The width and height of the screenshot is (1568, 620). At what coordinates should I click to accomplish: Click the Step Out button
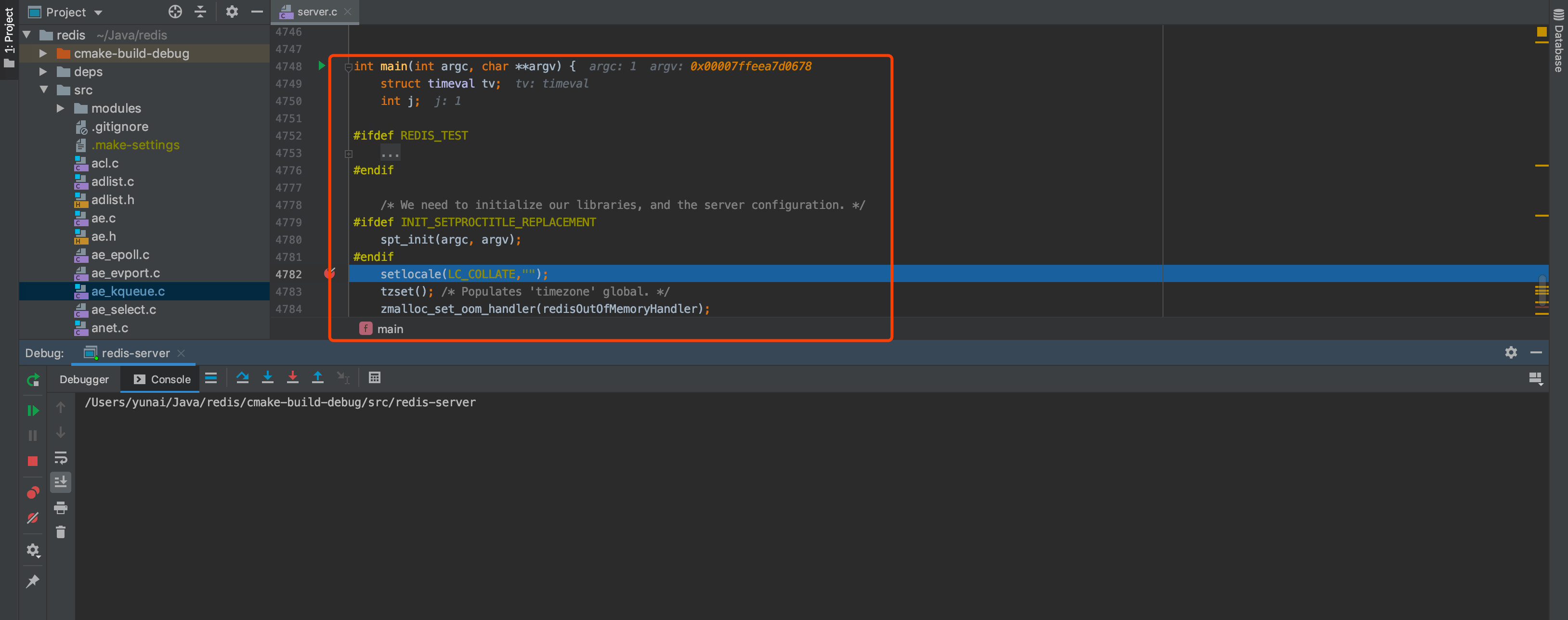pos(318,378)
